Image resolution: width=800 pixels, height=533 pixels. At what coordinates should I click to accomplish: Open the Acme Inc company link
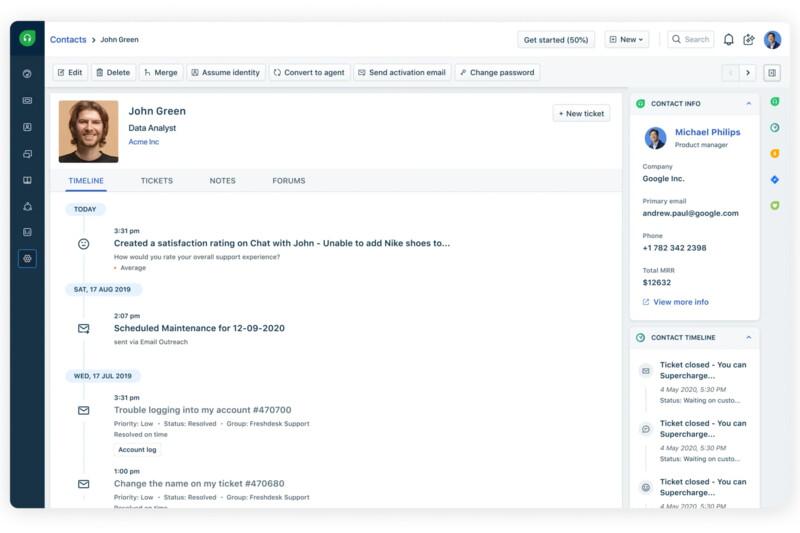pos(143,142)
